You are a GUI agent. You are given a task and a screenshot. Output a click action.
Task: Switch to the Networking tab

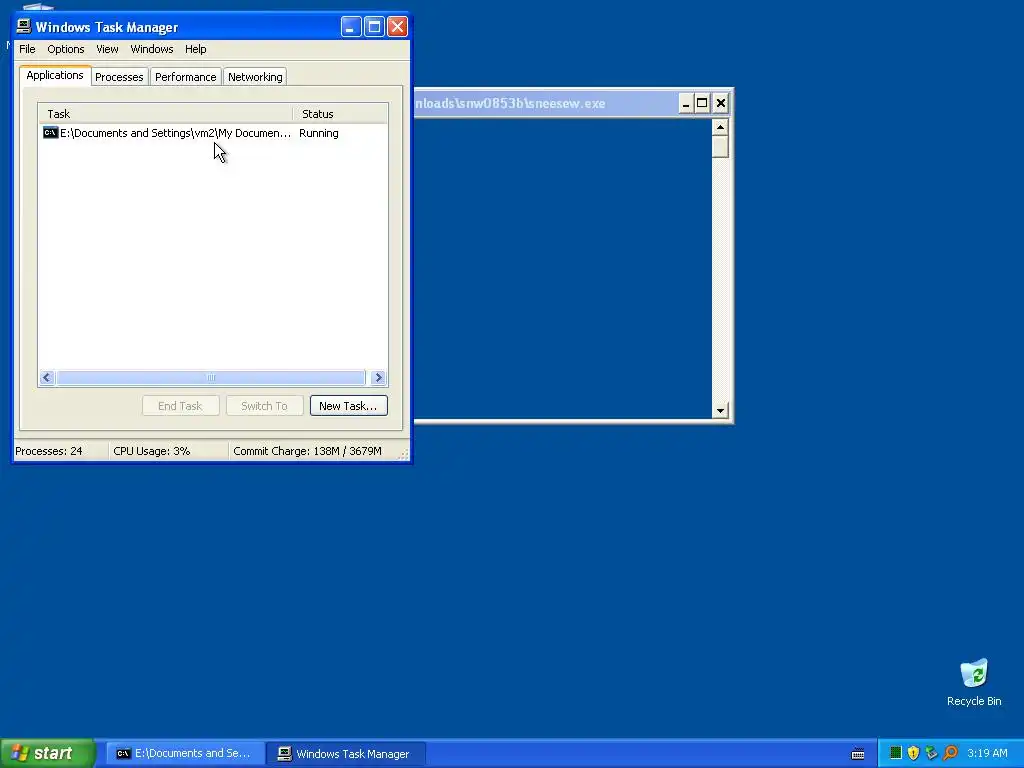pos(255,77)
